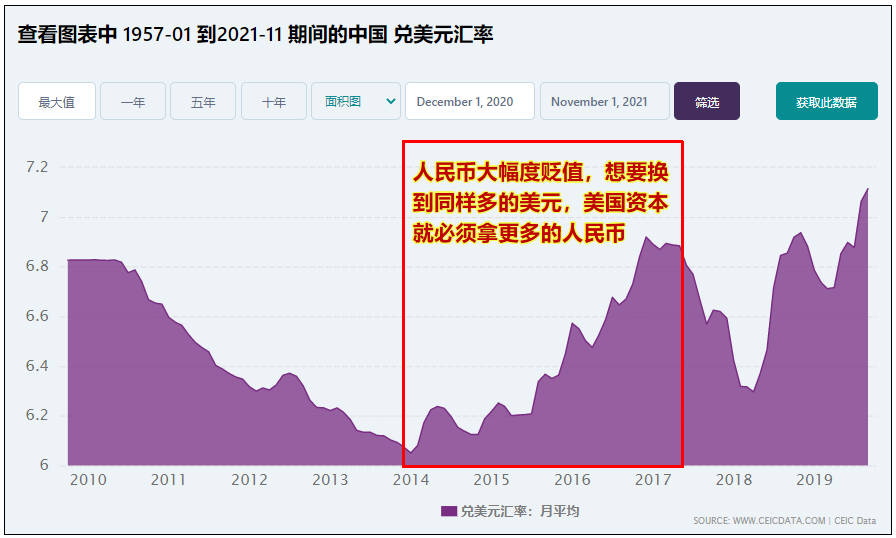Select the 五年 time range
Screen dimensions: 896x538
click(x=203, y=102)
